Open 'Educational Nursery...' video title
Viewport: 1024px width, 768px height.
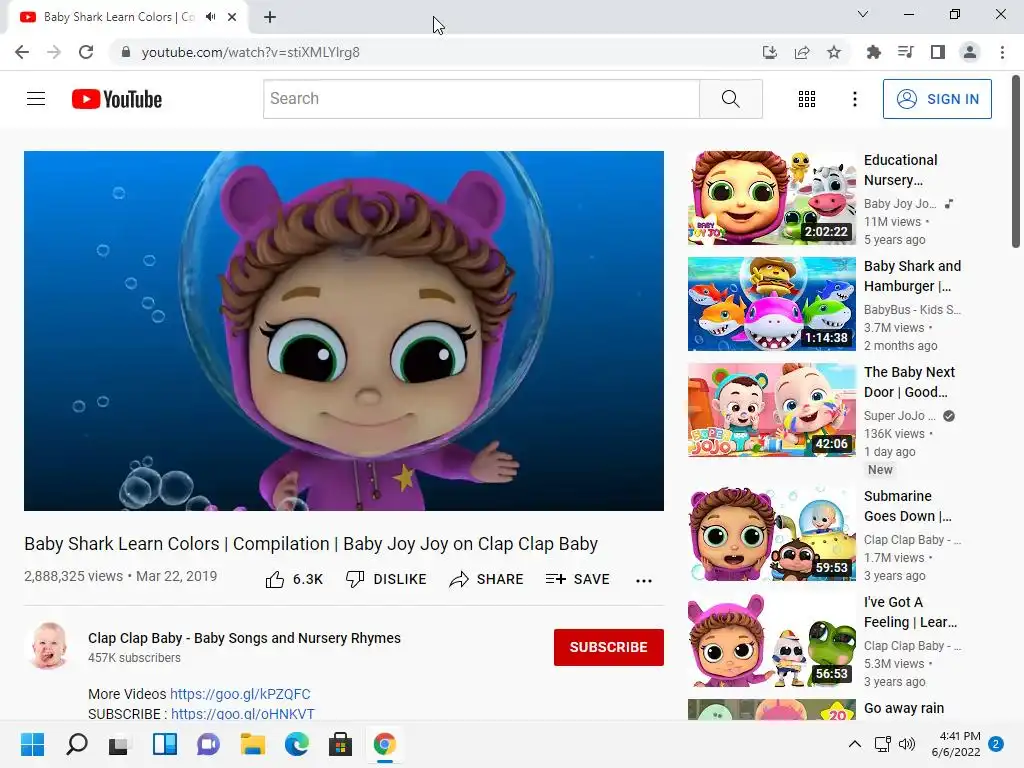pos(901,170)
